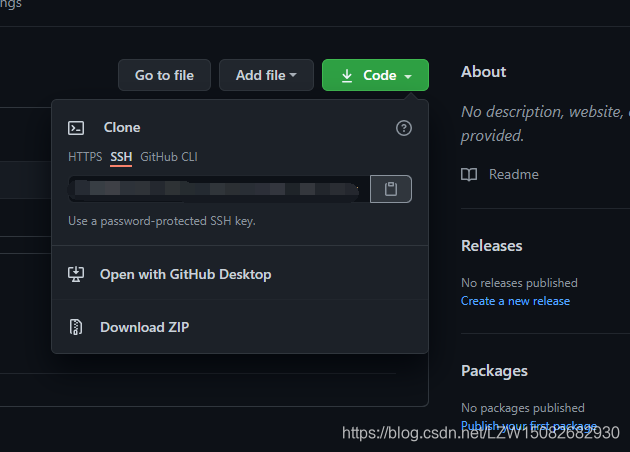Follow the Publish your first package link
630x452 pixels.
(x=529, y=425)
